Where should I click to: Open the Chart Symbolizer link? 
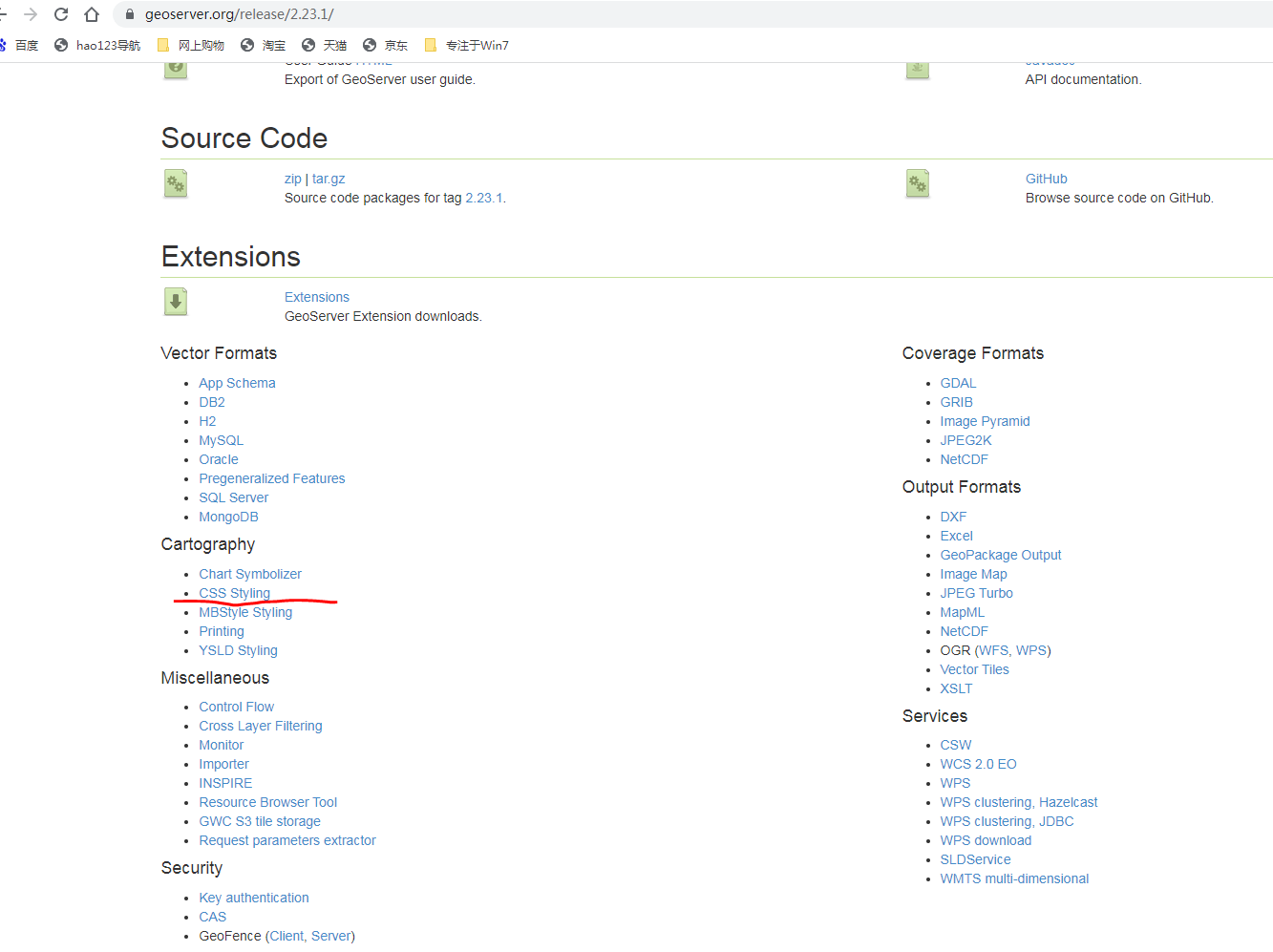pyautogui.click(x=250, y=574)
